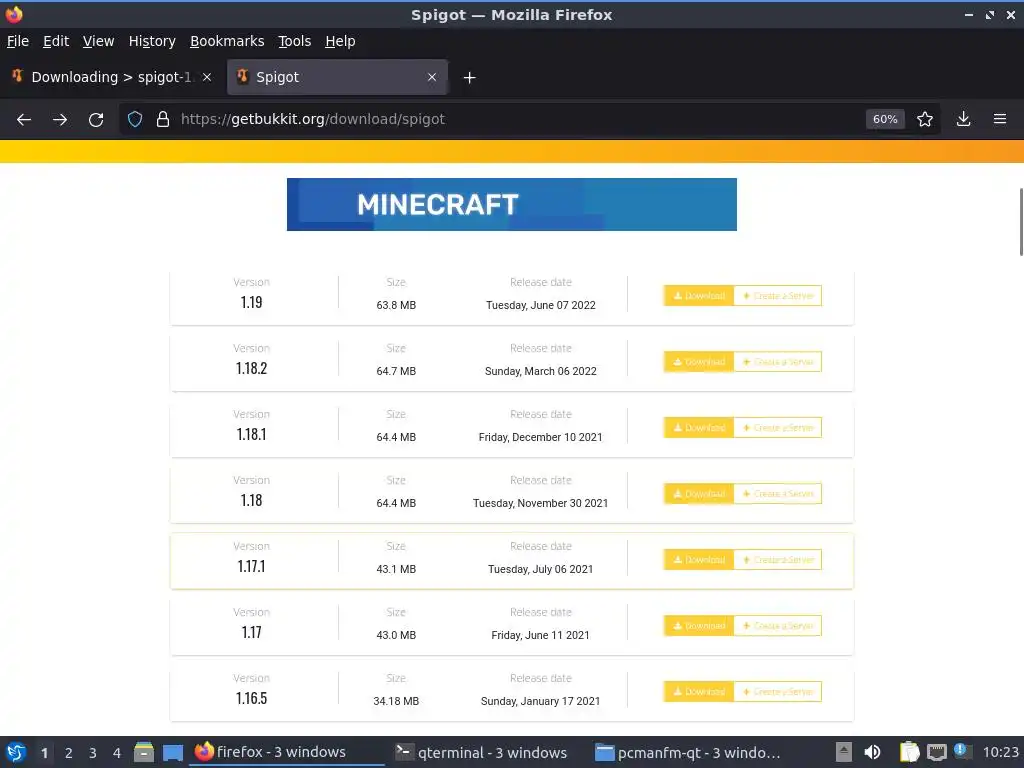
Task: Open the Help menu
Action: tap(340, 41)
